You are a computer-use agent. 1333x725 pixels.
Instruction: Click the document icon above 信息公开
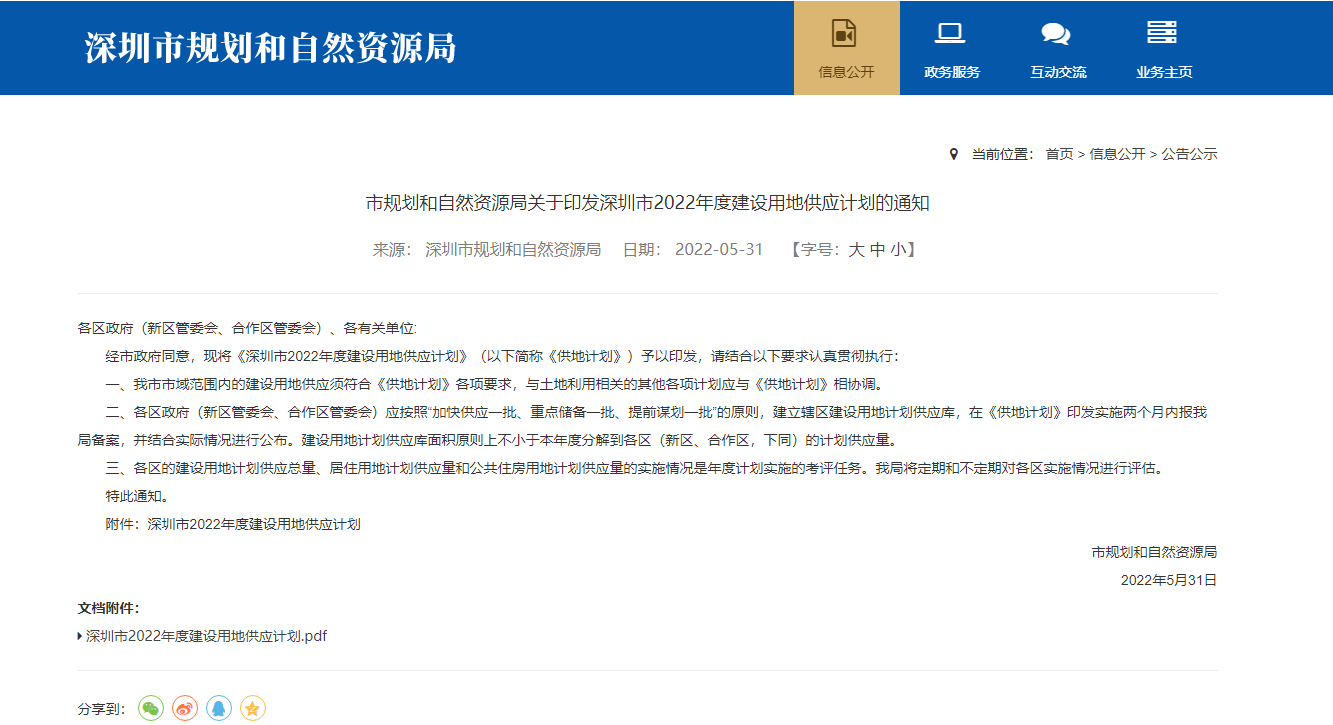coord(845,33)
